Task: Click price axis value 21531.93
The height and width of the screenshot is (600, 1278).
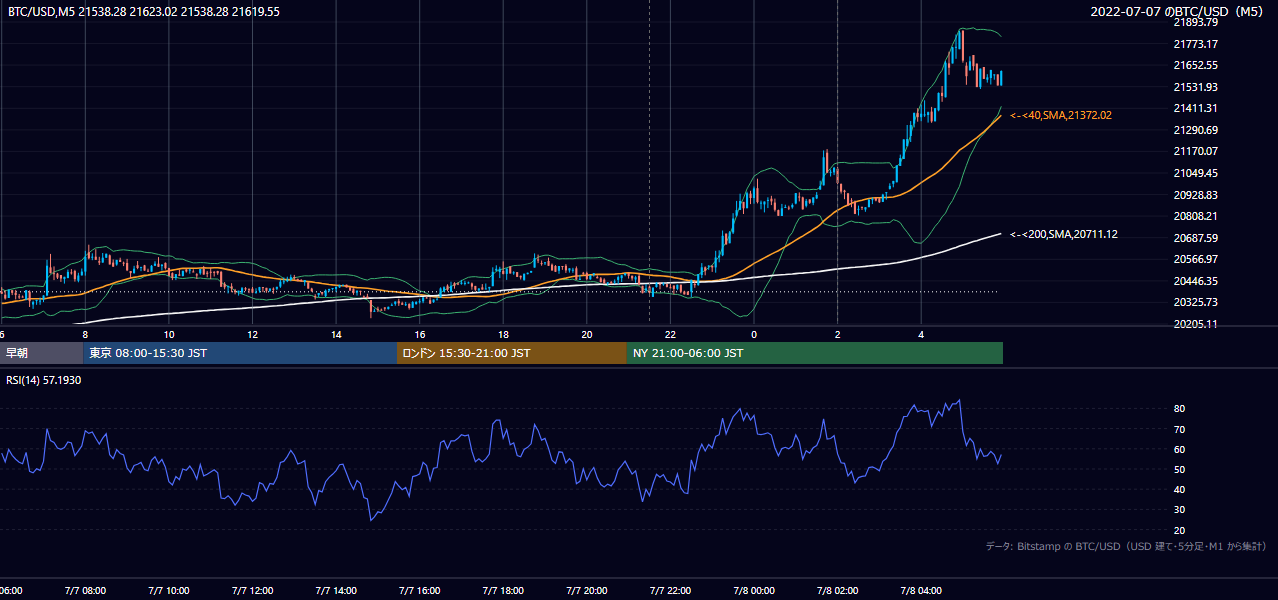Action: pyautogui.click(x=1195, y=87)
